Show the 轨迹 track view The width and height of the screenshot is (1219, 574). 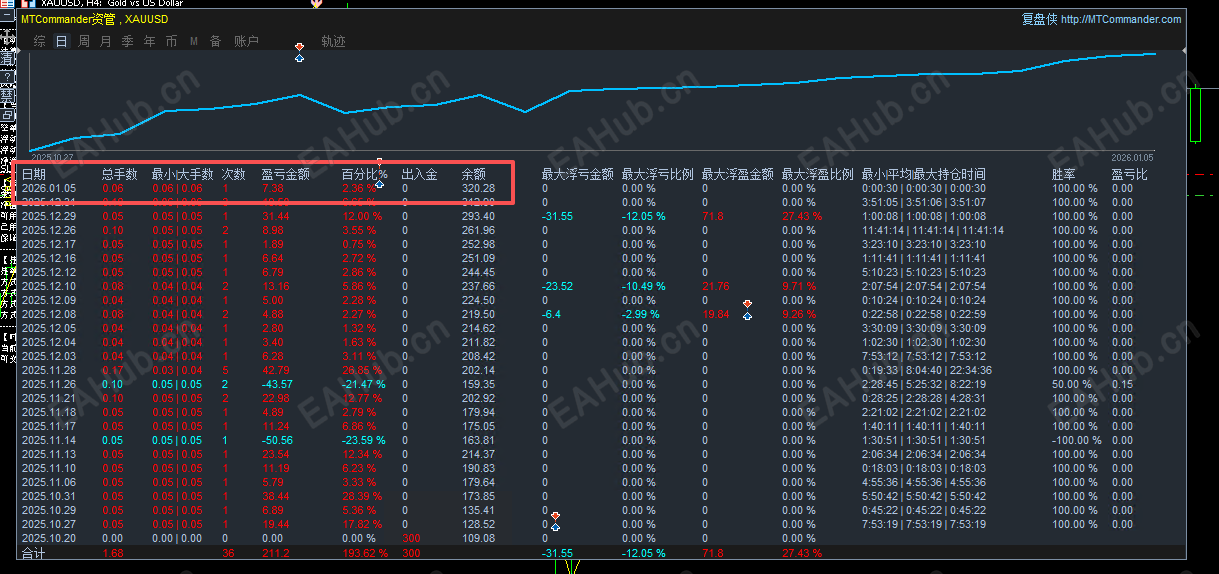click(333, 41)
